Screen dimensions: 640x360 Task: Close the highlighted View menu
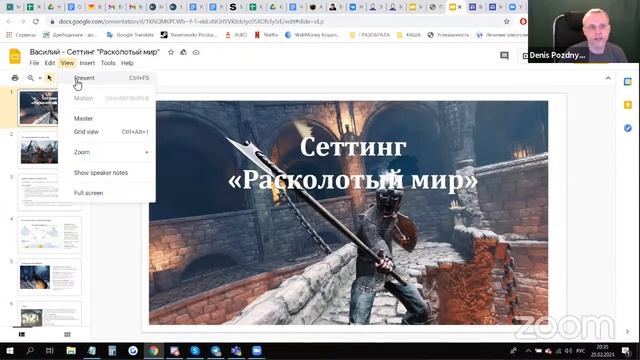pos(67,63)
